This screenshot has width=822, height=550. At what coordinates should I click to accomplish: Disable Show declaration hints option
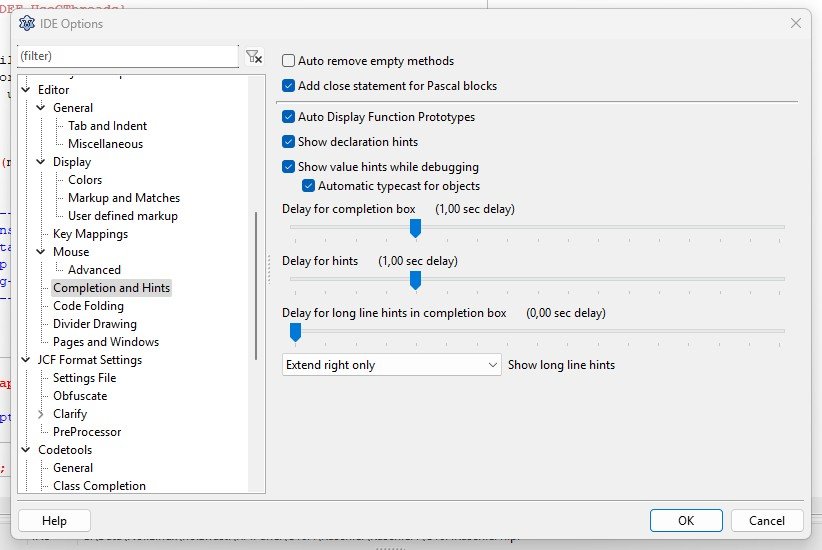(289, 142)
